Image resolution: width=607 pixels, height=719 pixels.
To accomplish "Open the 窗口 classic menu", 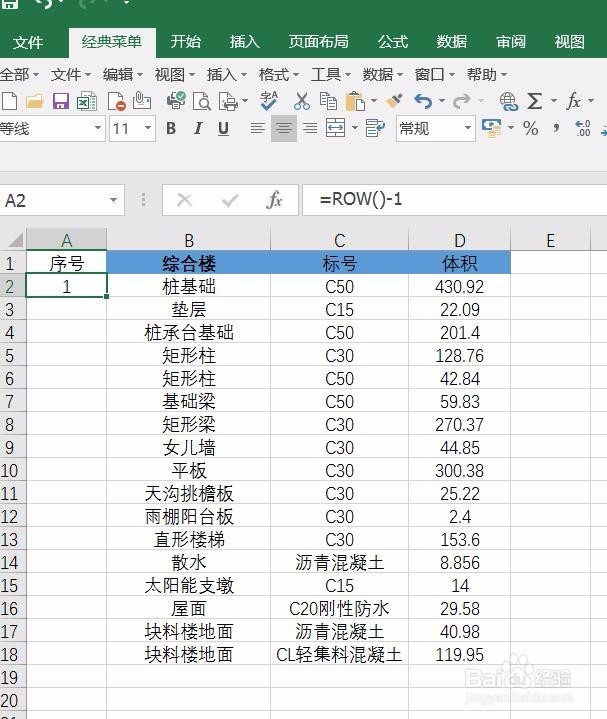I will coord(434,74).
